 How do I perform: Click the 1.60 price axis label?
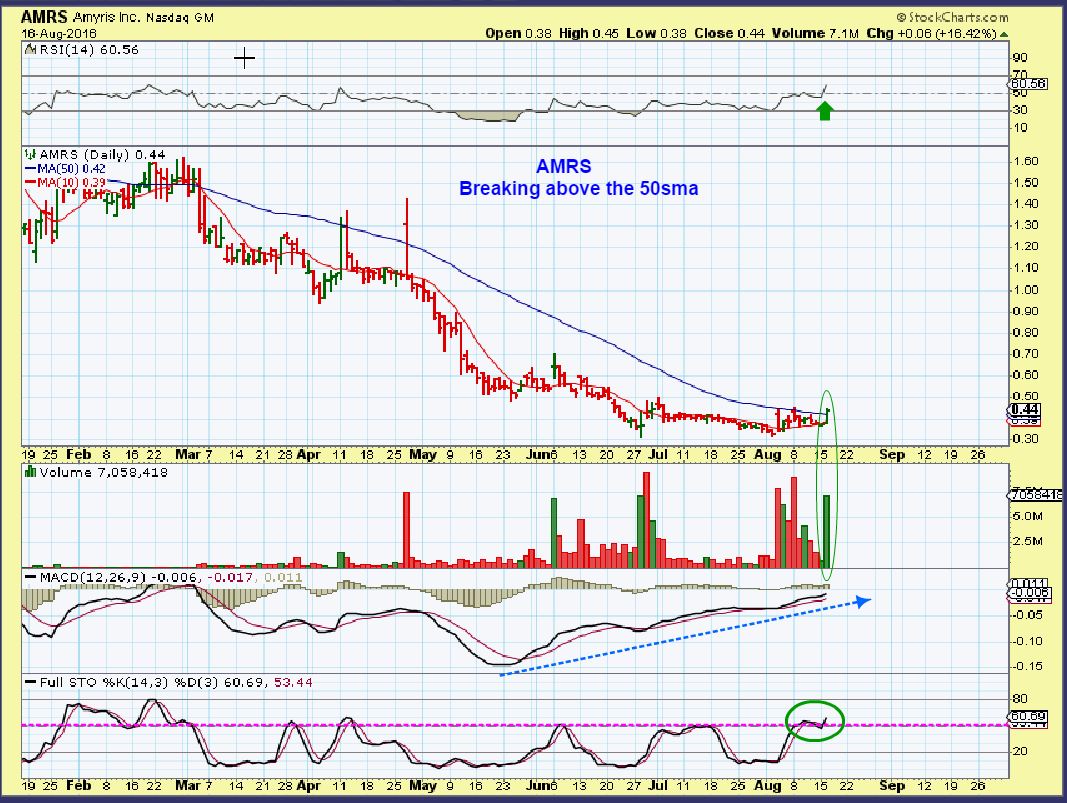pos(1025,161)
